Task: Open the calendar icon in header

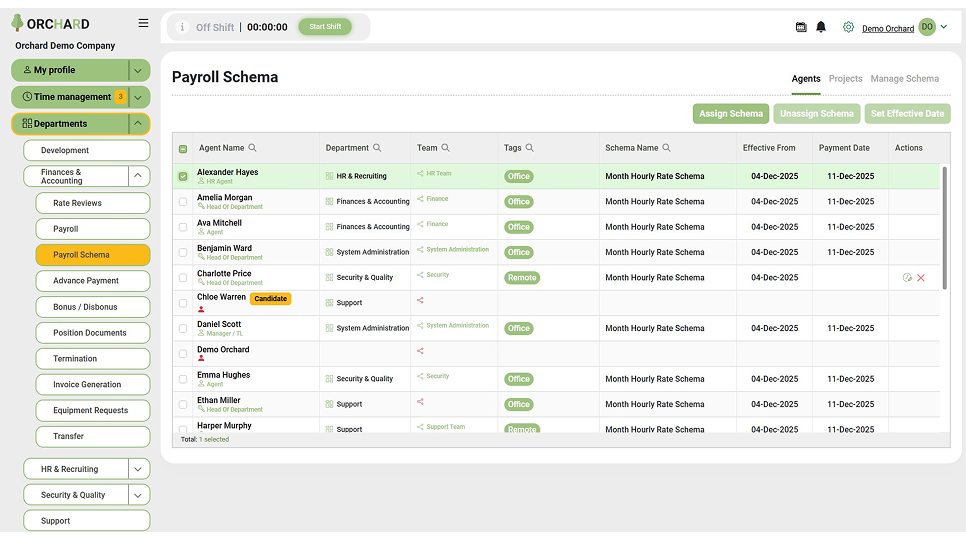Action: pyautogui.click(x=801, y=27)
